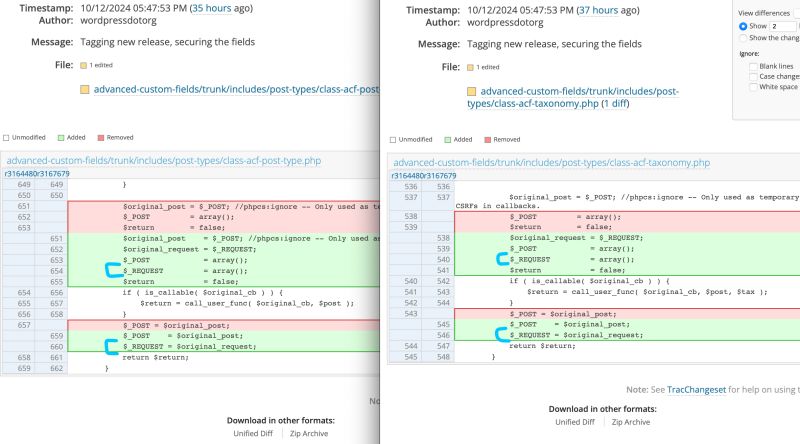Open '35 hours' timeline link, left changeset
The height and width of the screenshot is (444, 800).
point(211,8)
